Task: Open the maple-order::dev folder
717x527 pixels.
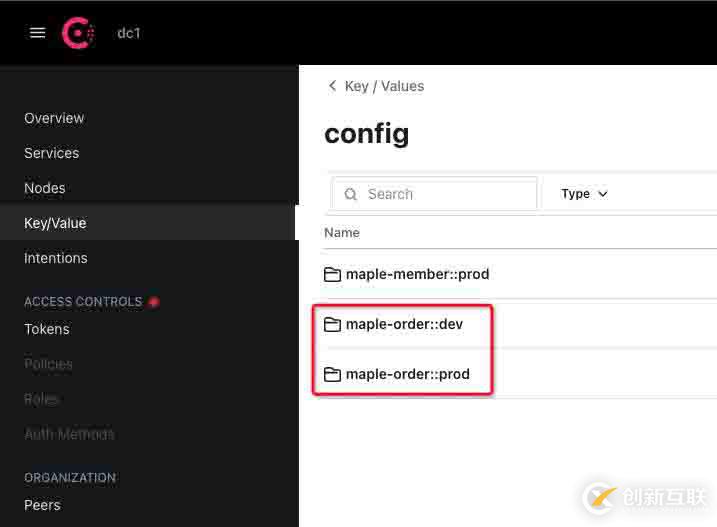Action: pos(404,324)
